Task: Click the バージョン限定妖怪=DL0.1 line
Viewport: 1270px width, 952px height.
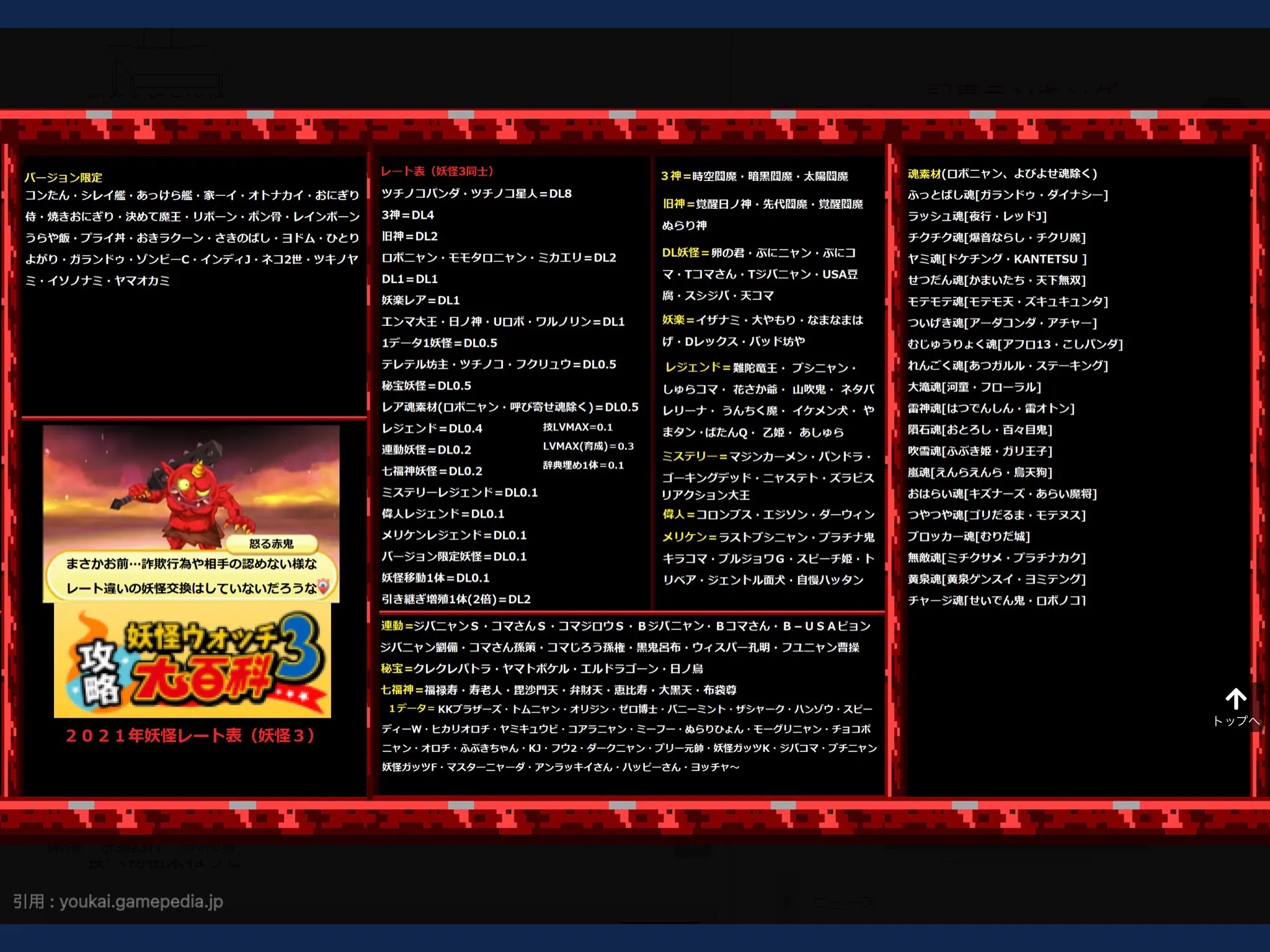Action: click(454, 557)
